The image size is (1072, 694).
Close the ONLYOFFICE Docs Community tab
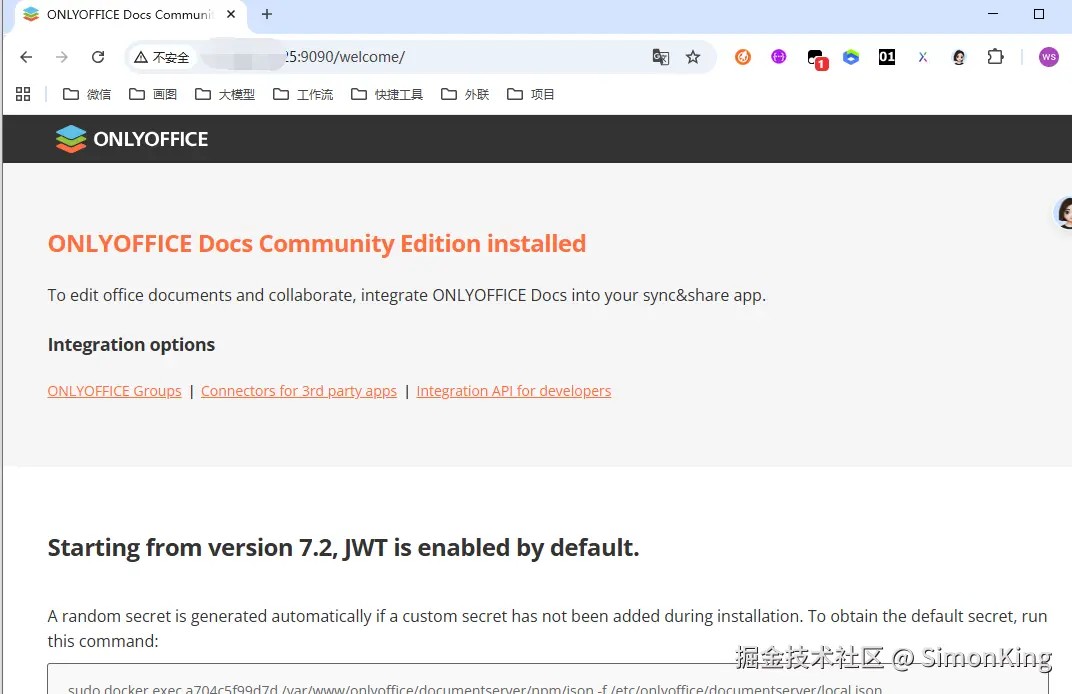pyautogui.click(x=231, y=14)
